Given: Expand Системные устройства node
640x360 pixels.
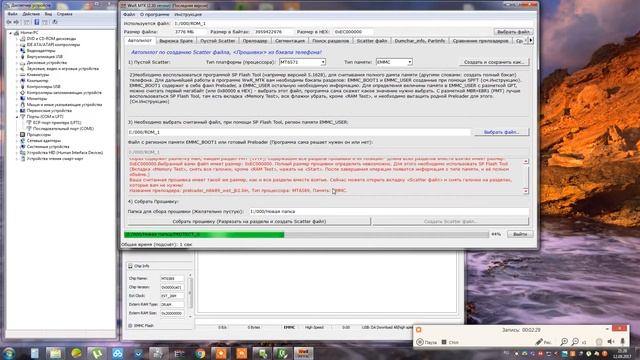Looking at the screenshot, I should [x=17, y=147].
